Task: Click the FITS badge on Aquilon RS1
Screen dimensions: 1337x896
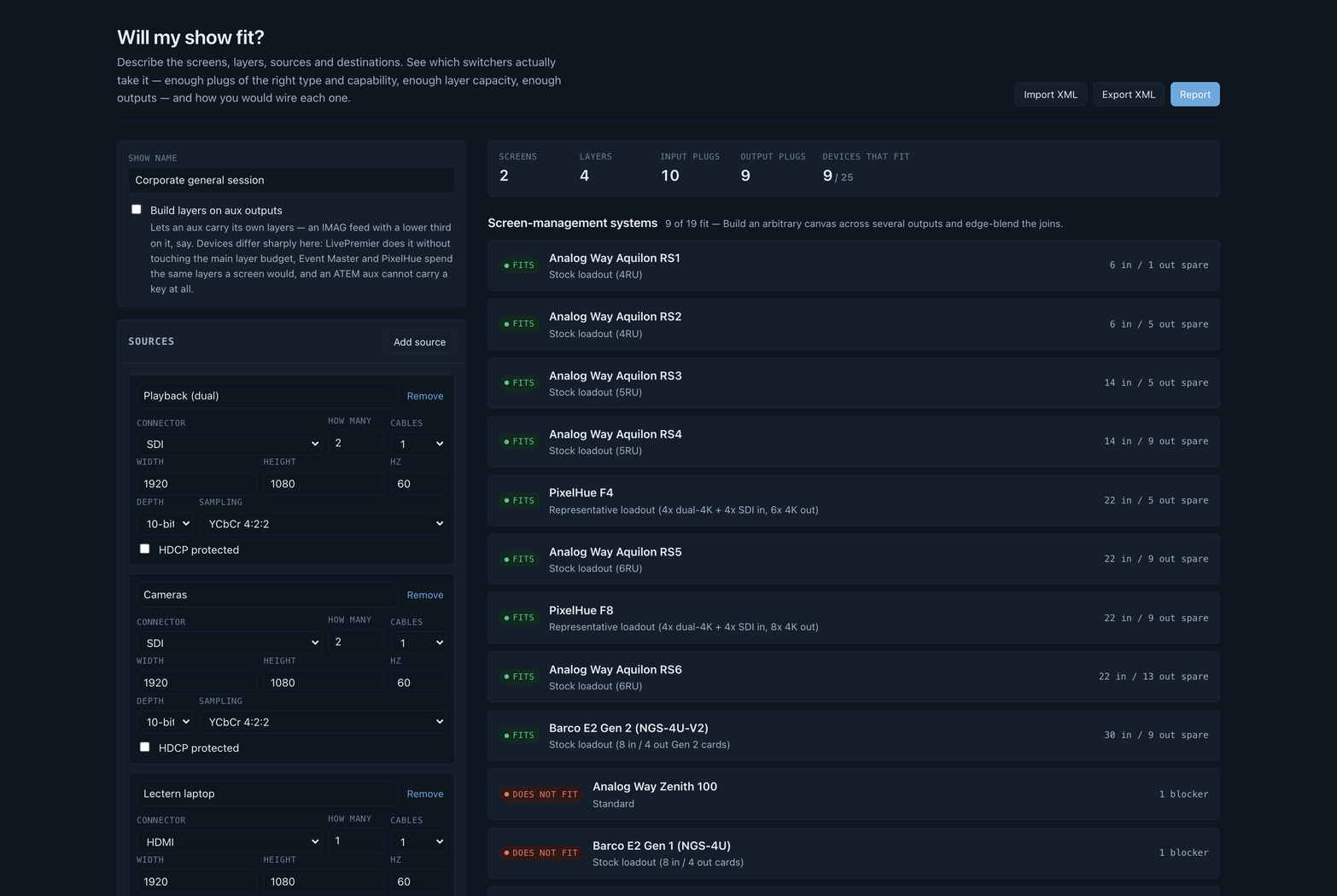Action: tap(519, 265)
